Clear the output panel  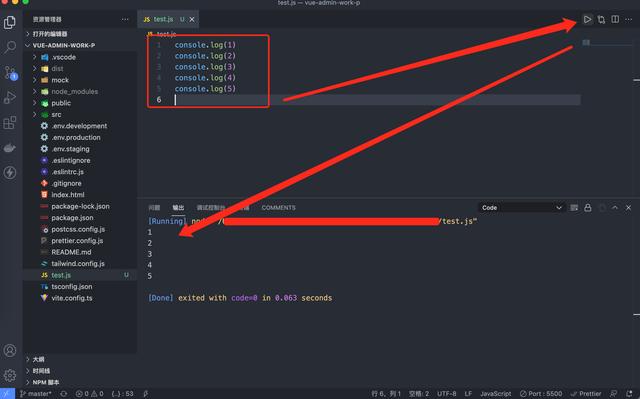pyautogui.click(x=574, y=208)
